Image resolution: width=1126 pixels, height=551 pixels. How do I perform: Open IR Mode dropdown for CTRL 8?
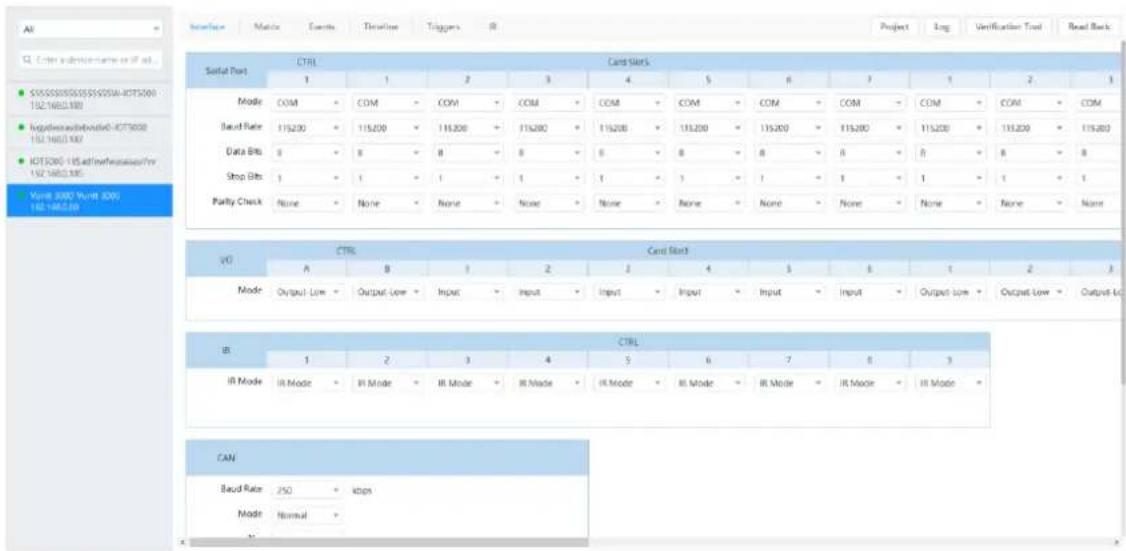[x=872, y=384]
